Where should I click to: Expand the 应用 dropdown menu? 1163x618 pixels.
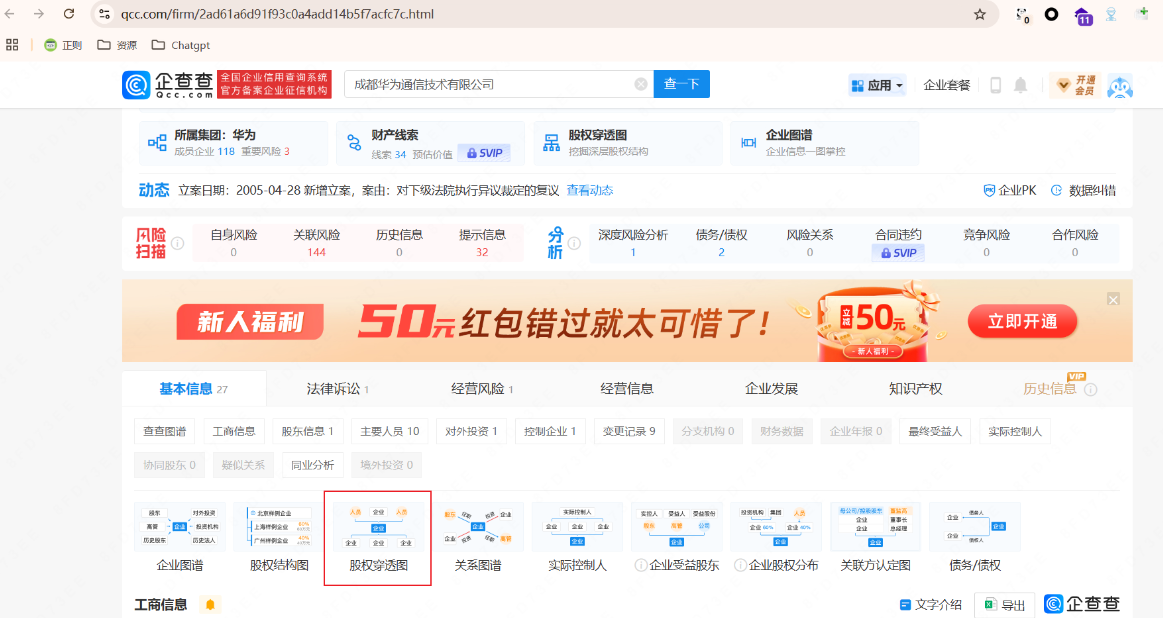877,85
